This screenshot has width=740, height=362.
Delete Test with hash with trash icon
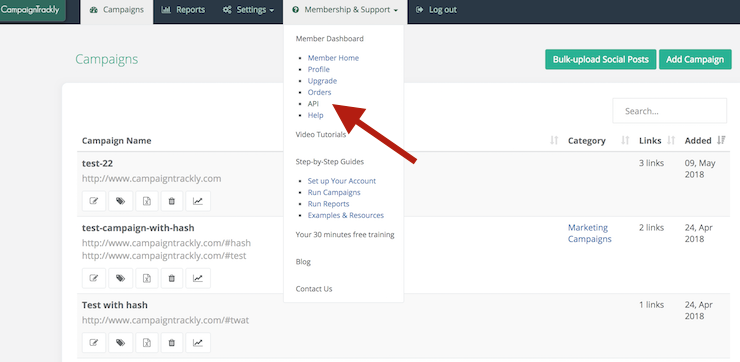(x=172, y=343)
